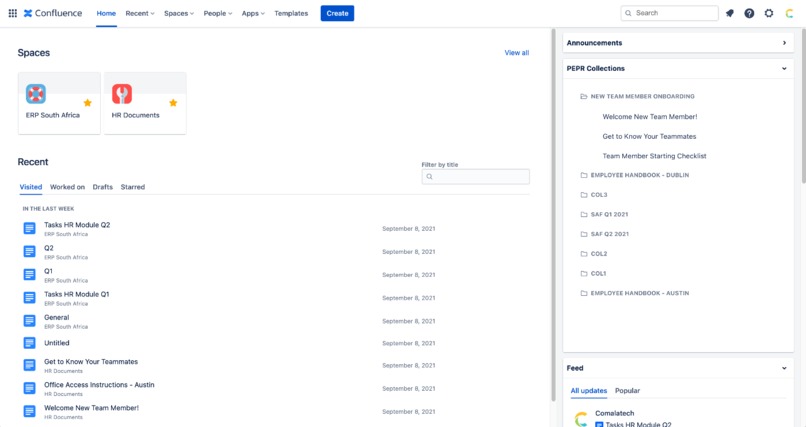The width and height of the screenshot is (806, 427).
Task: Click folder icon of SAF Q1 2021
Action: [583, 214]
